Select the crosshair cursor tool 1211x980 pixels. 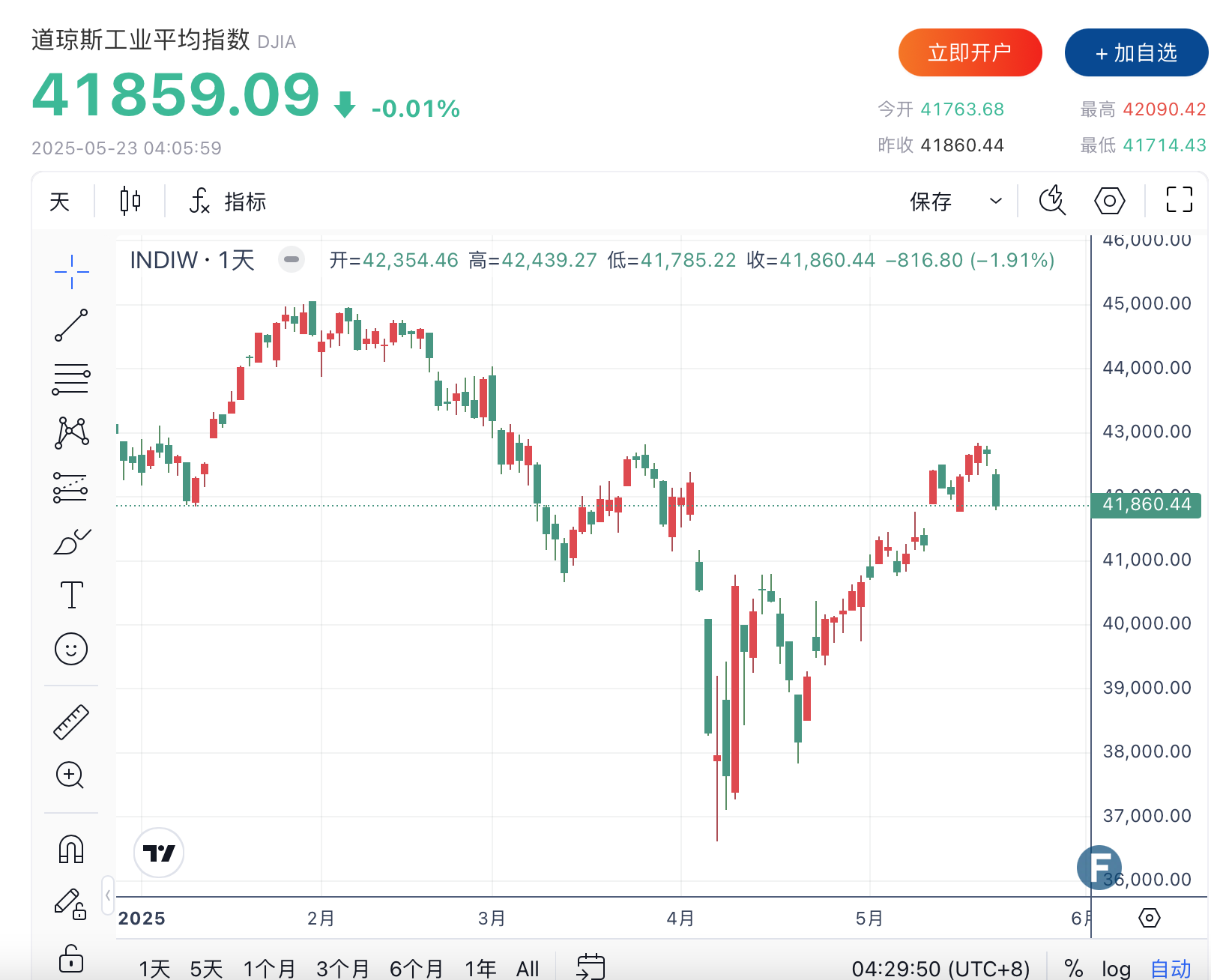(x=71, y=271)
